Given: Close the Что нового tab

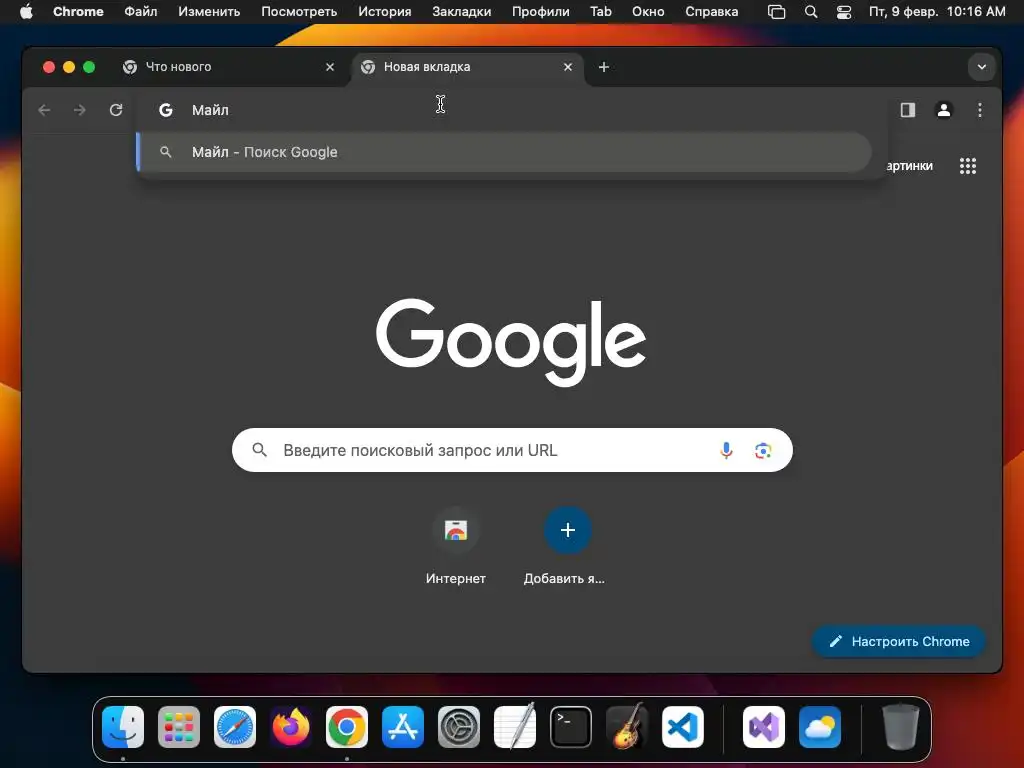Looking at the screenshot, I should click(x=330, y=67).
